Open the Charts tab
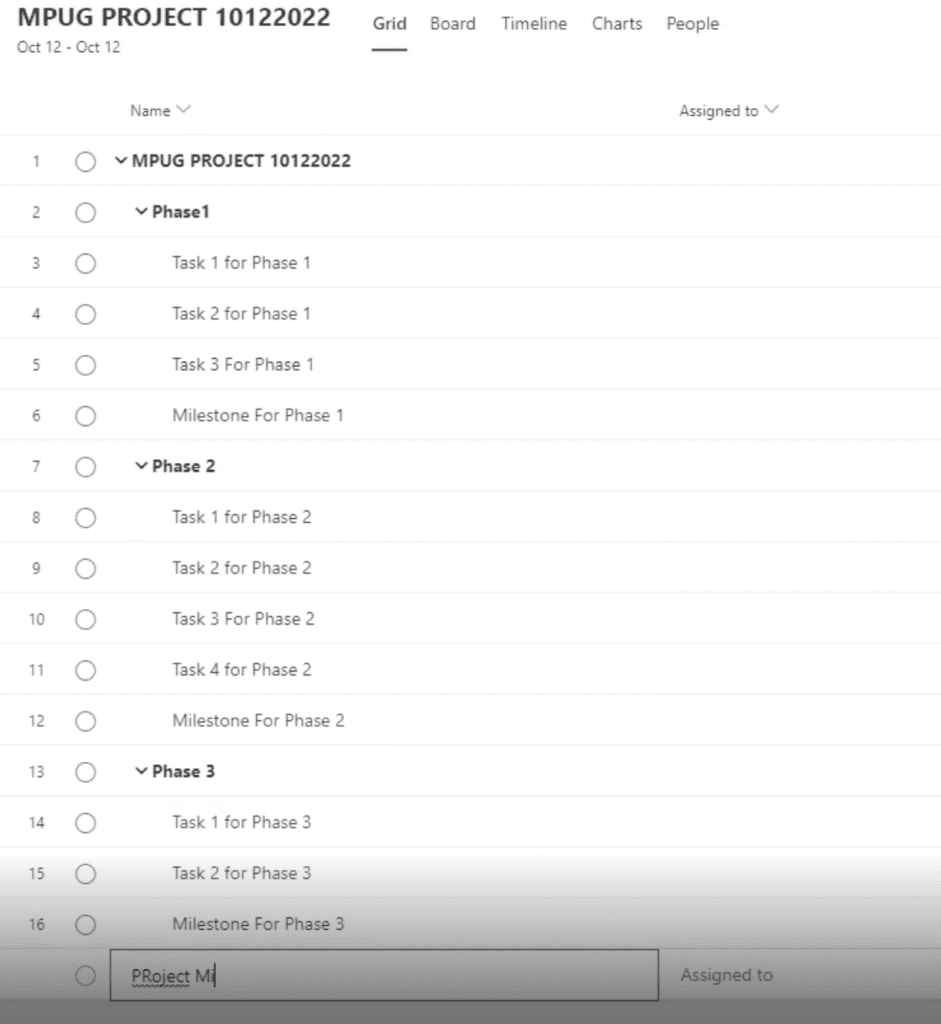The width and height of the screenshot is (941, 1024). (617, 24)
